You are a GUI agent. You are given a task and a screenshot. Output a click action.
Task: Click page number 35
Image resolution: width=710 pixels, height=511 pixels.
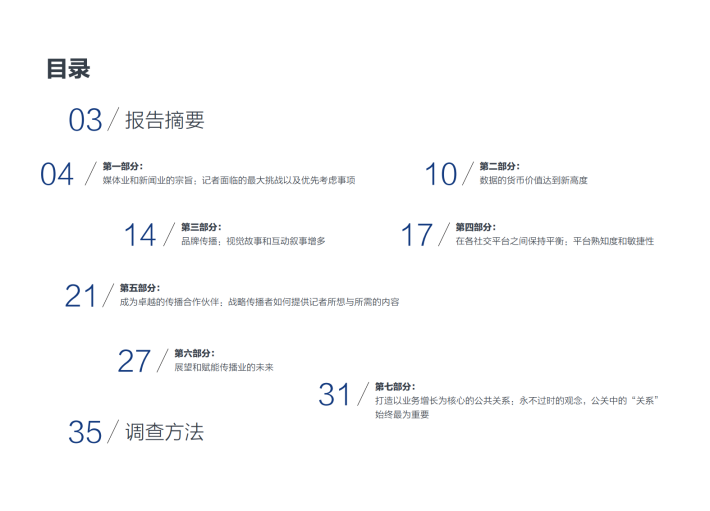85,432
